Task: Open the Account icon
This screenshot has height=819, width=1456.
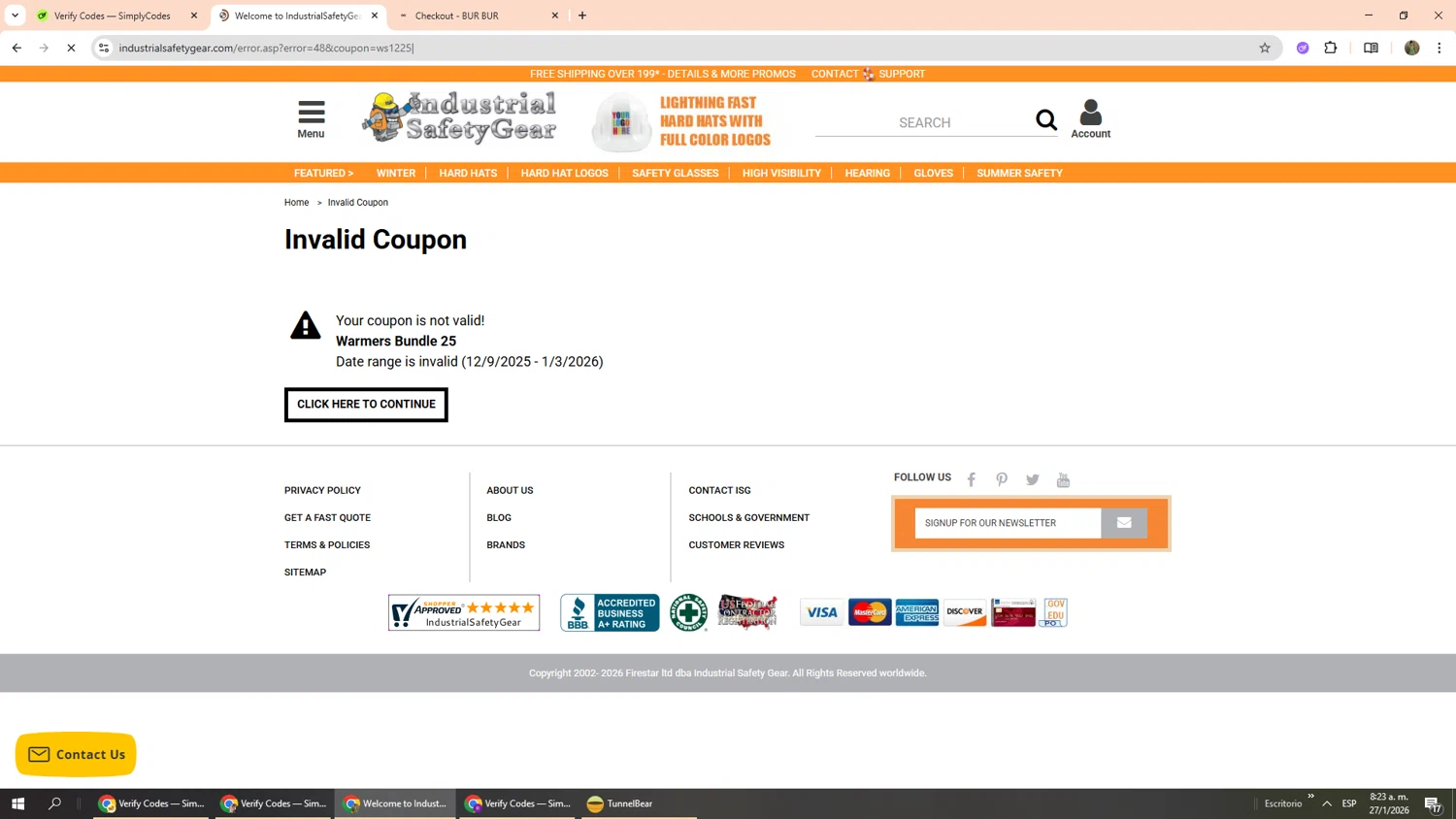Action: tap(1090, 119)
